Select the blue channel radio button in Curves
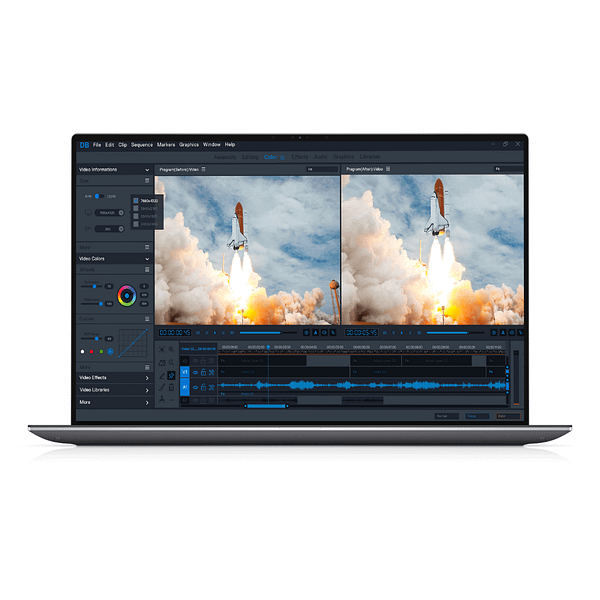600x600 pixels. tap(110, 351)
